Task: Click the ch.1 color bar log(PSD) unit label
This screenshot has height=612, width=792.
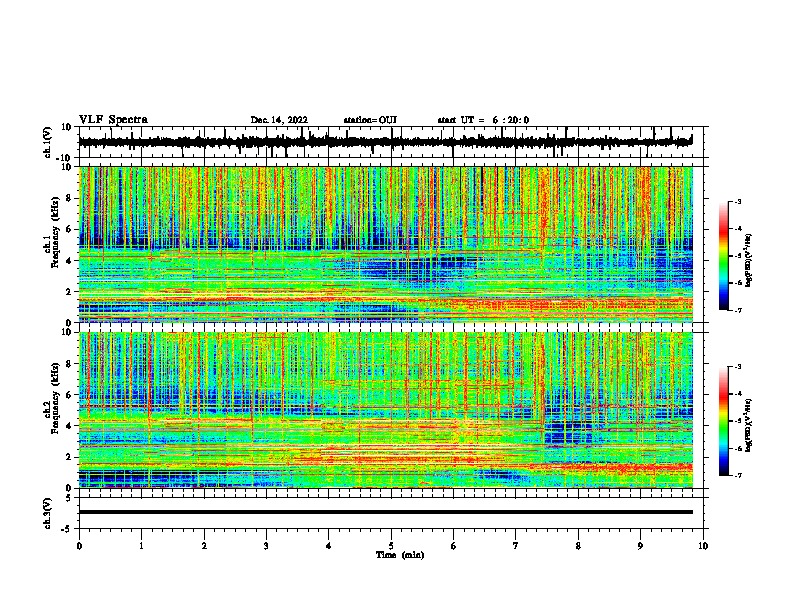Action: click(749, 260)
